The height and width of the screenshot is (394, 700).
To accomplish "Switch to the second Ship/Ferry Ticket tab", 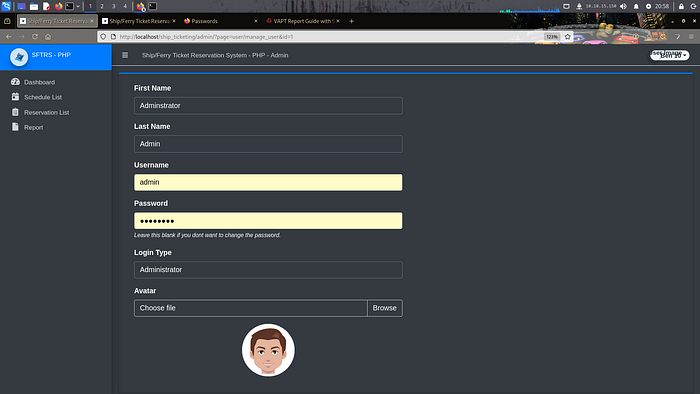I will tap(138, 21).
